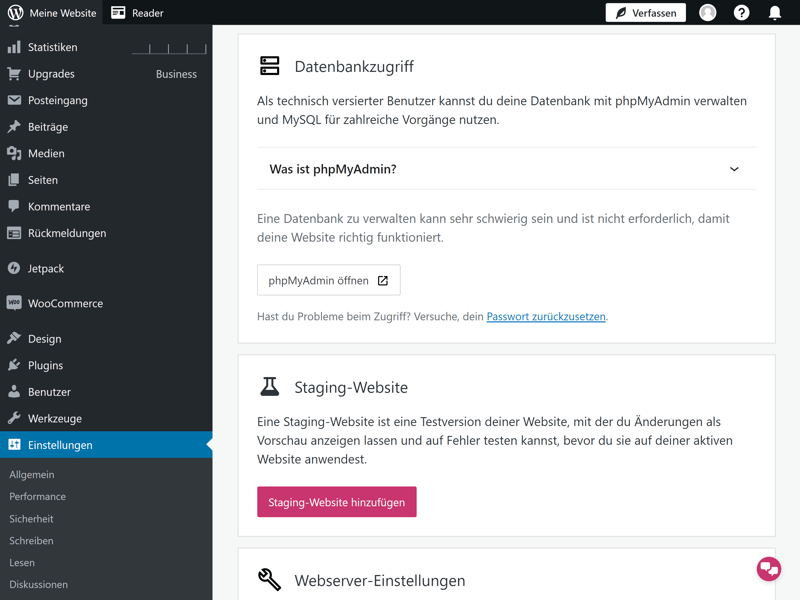
Task: Expand the 'Was ist phpMyAdmin?' section
Action: (333, 169)
